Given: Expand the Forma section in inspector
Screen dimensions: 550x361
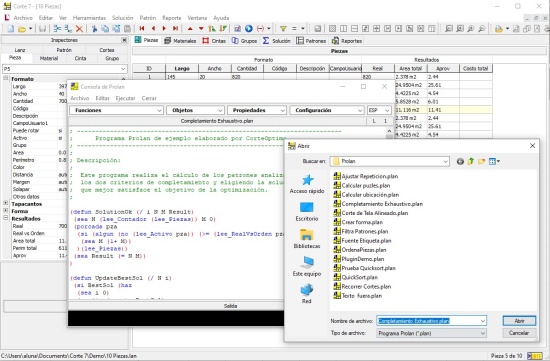Looking at the screenshot, I should 6,211.
